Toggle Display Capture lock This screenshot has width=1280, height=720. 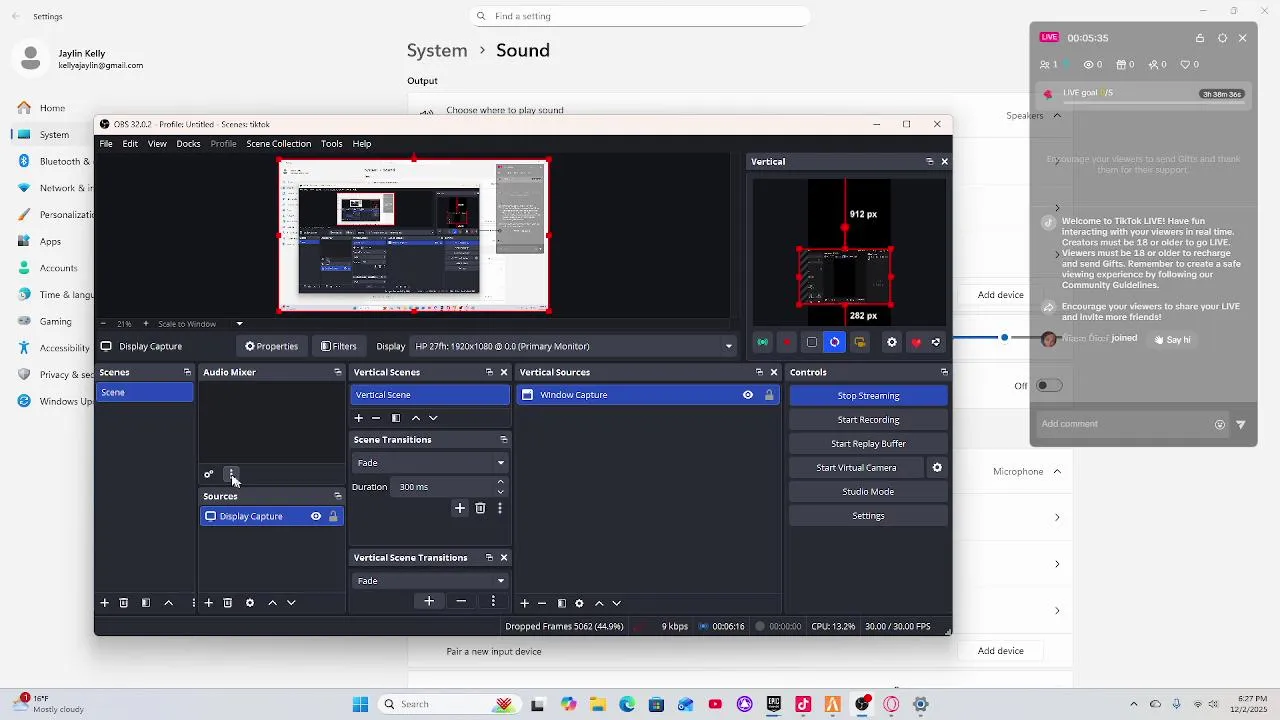click(x=333, y=516)
